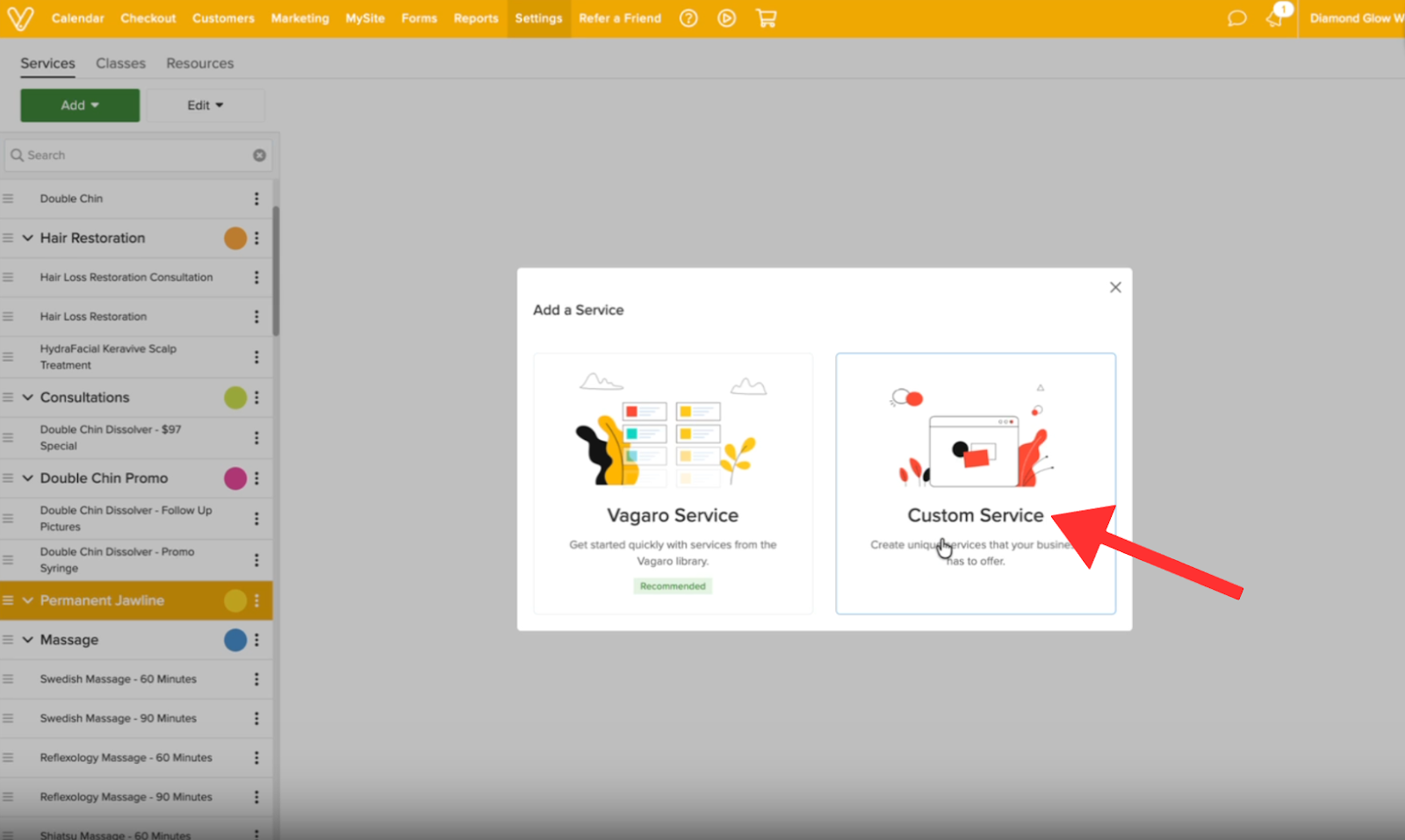Click the Vagaro logo icon
Image resolution: width=1405 pixels, height=840 pixels.
[x=19, y=18]
